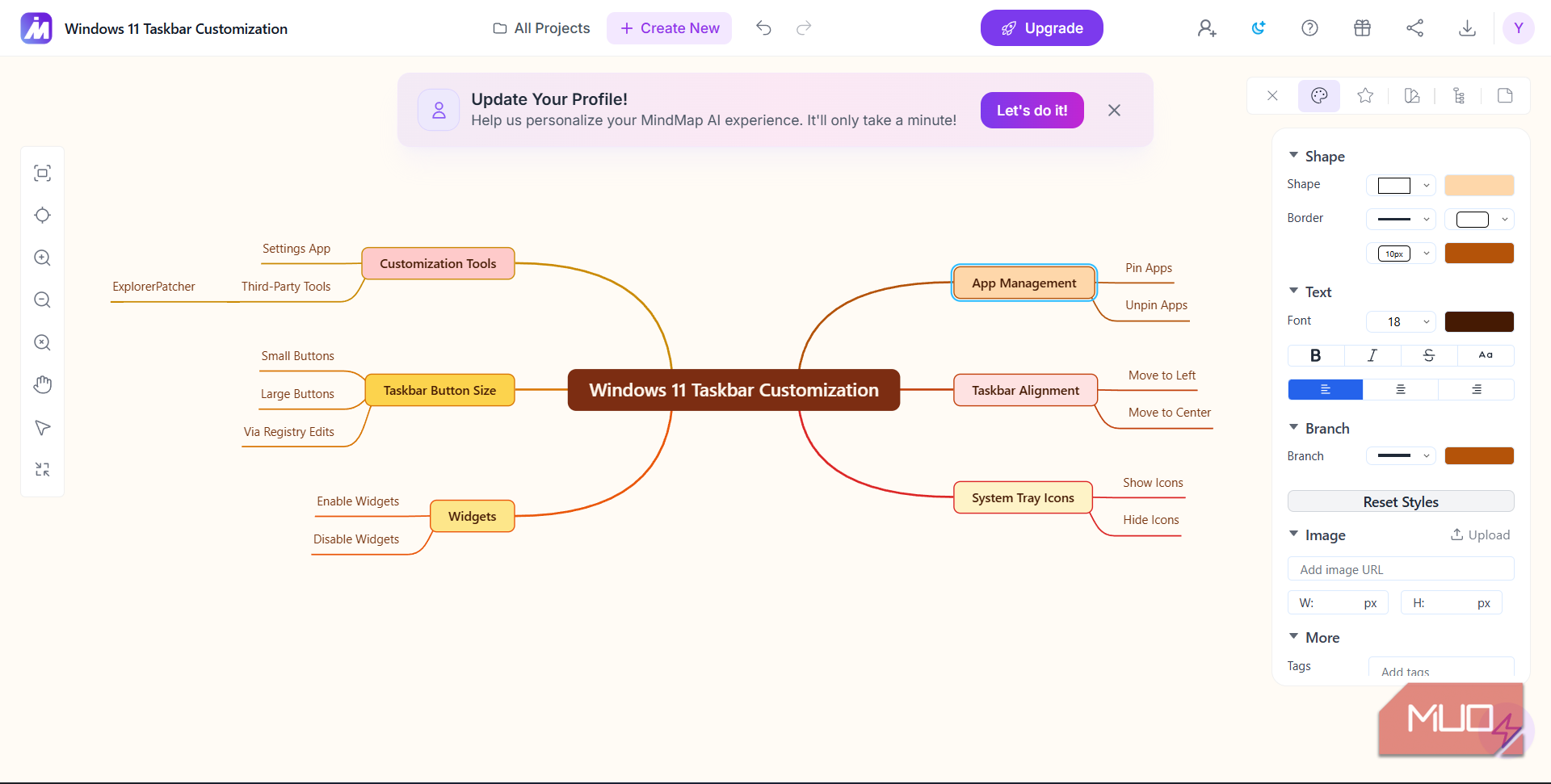This screenshot has height=784, width=1551.
Task: Set text alignment to right
Action: 1476,390
